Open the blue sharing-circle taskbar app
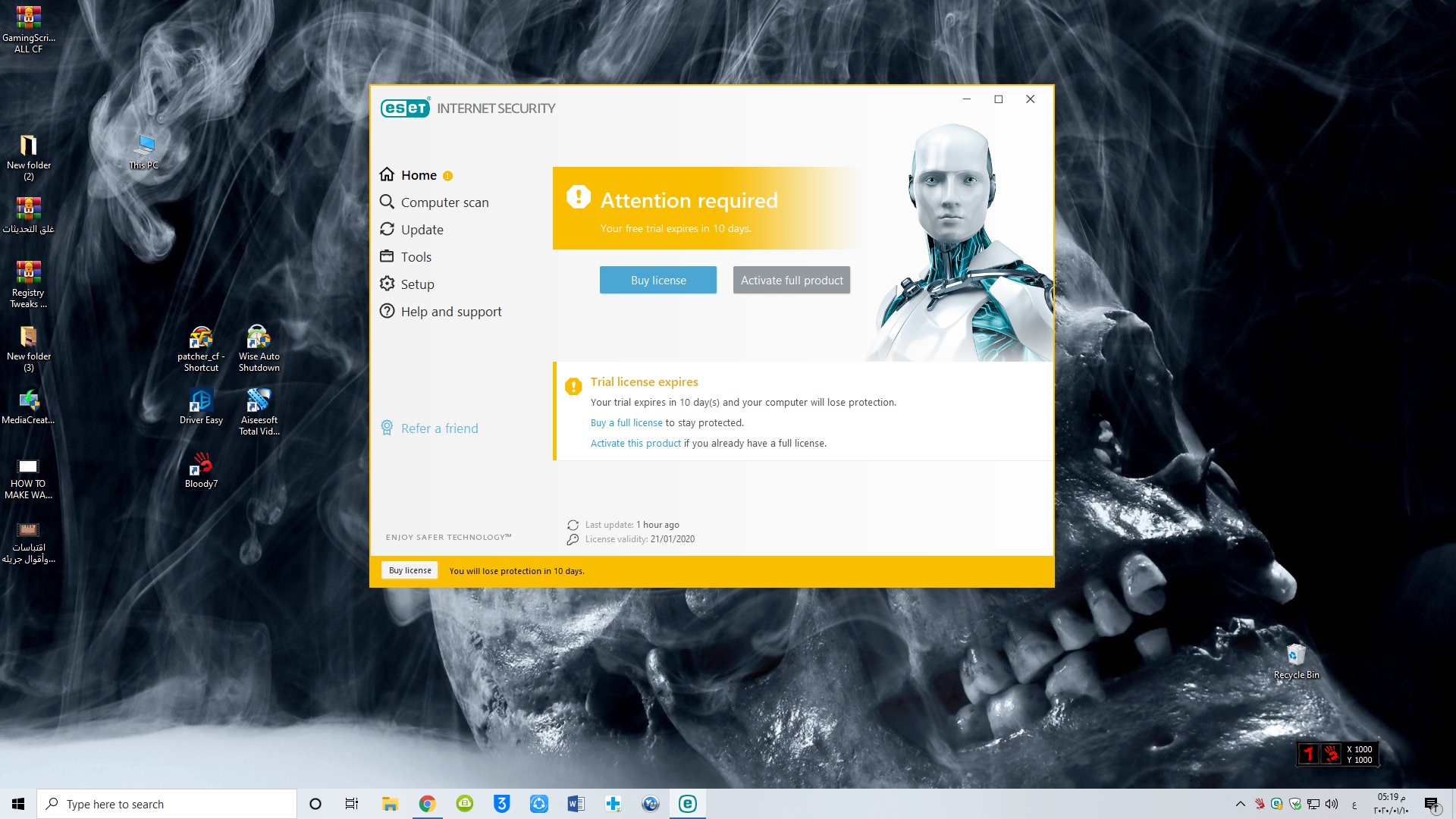 coord(538,804)
